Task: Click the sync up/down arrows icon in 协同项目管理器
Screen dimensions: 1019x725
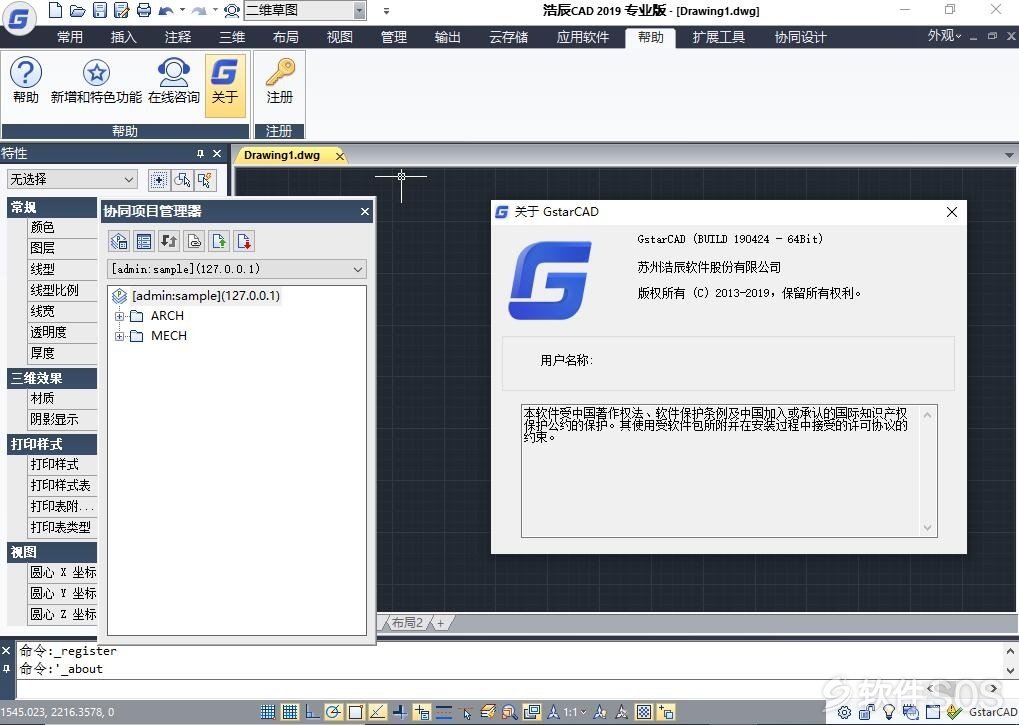Action: tap(169, 242)
